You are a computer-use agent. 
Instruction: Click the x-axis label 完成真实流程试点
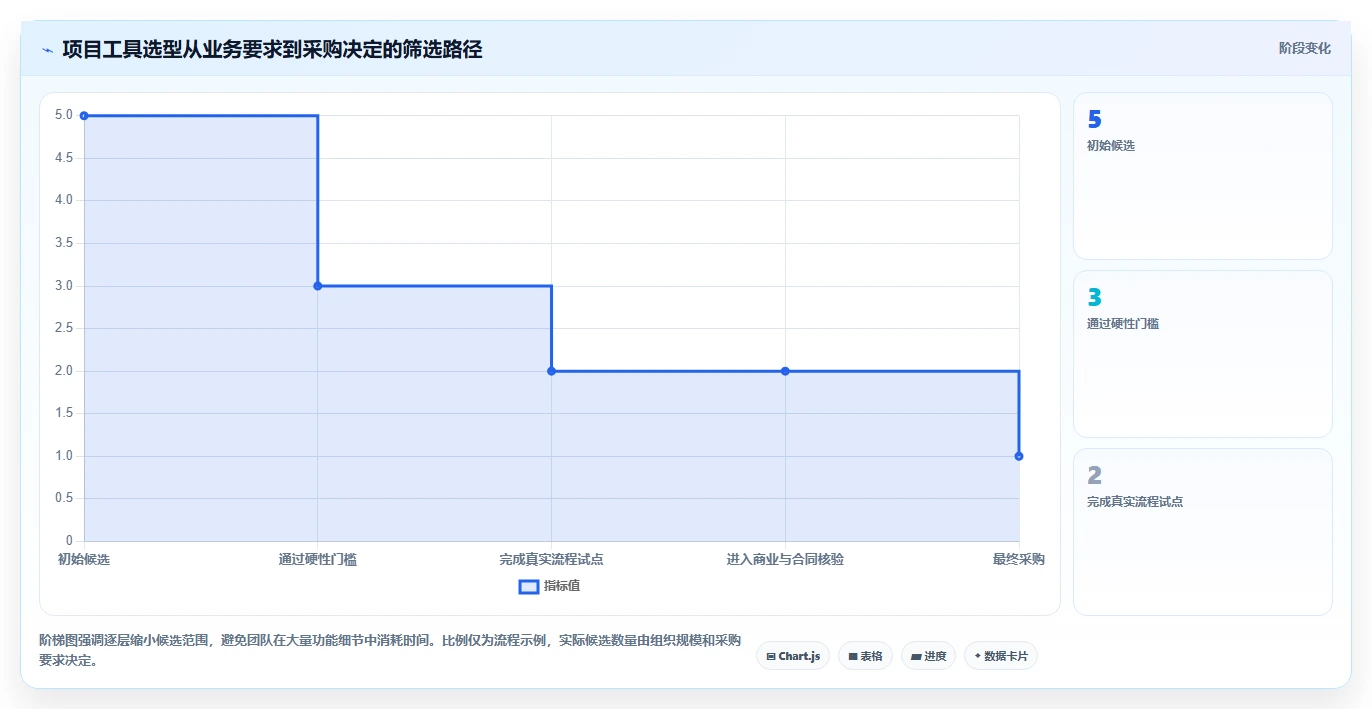[x=551, y=560]
